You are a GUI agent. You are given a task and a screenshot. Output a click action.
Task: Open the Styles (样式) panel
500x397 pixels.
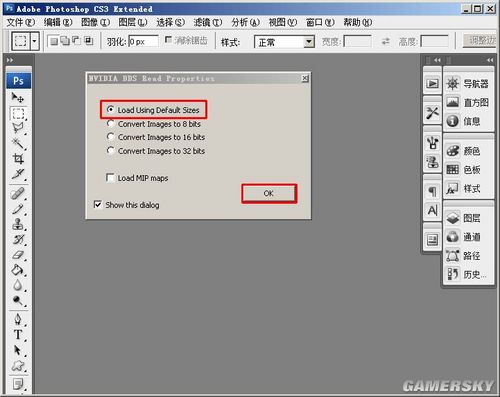463,188
